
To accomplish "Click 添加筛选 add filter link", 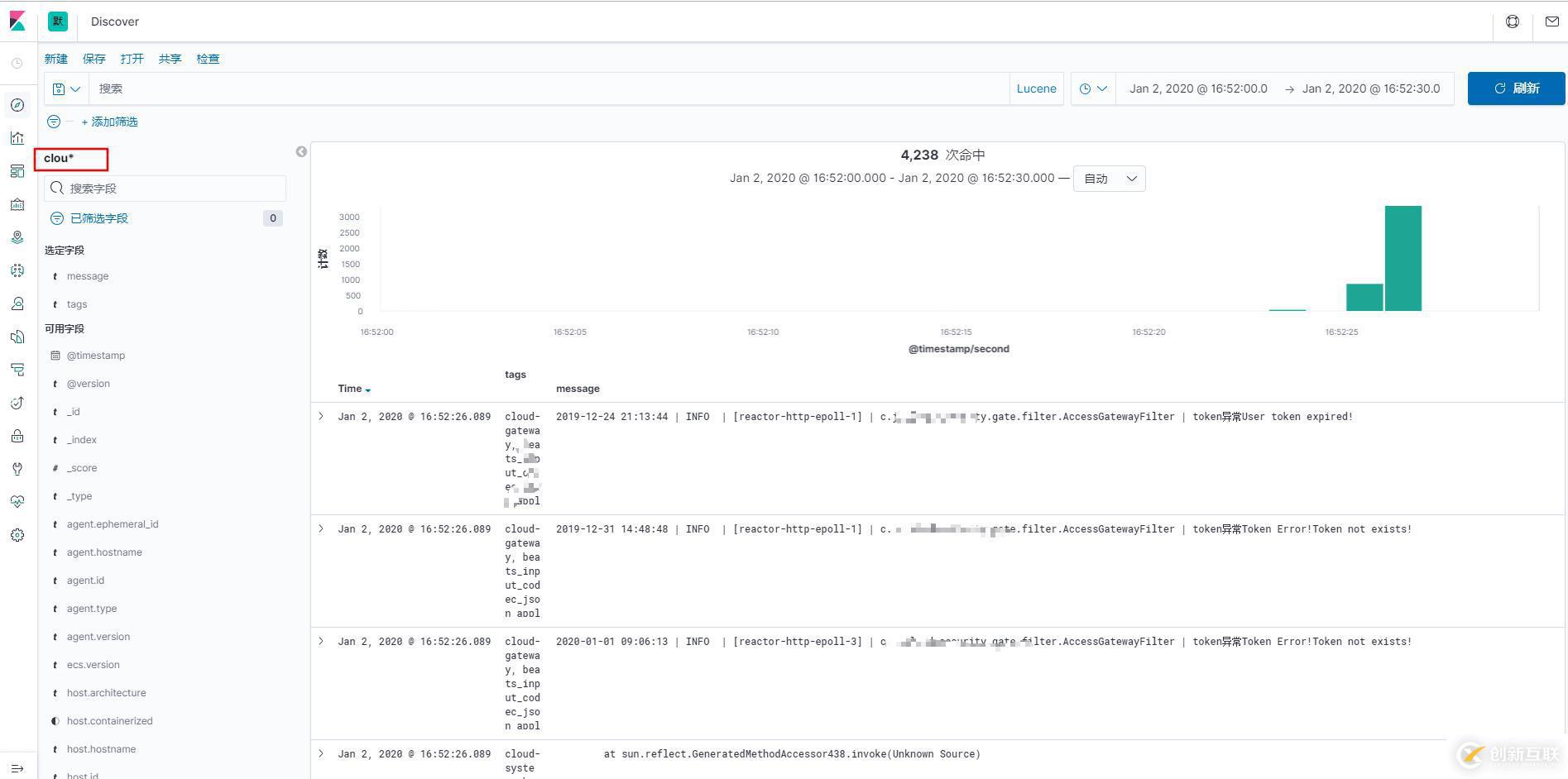I will [x=109, y=122].
